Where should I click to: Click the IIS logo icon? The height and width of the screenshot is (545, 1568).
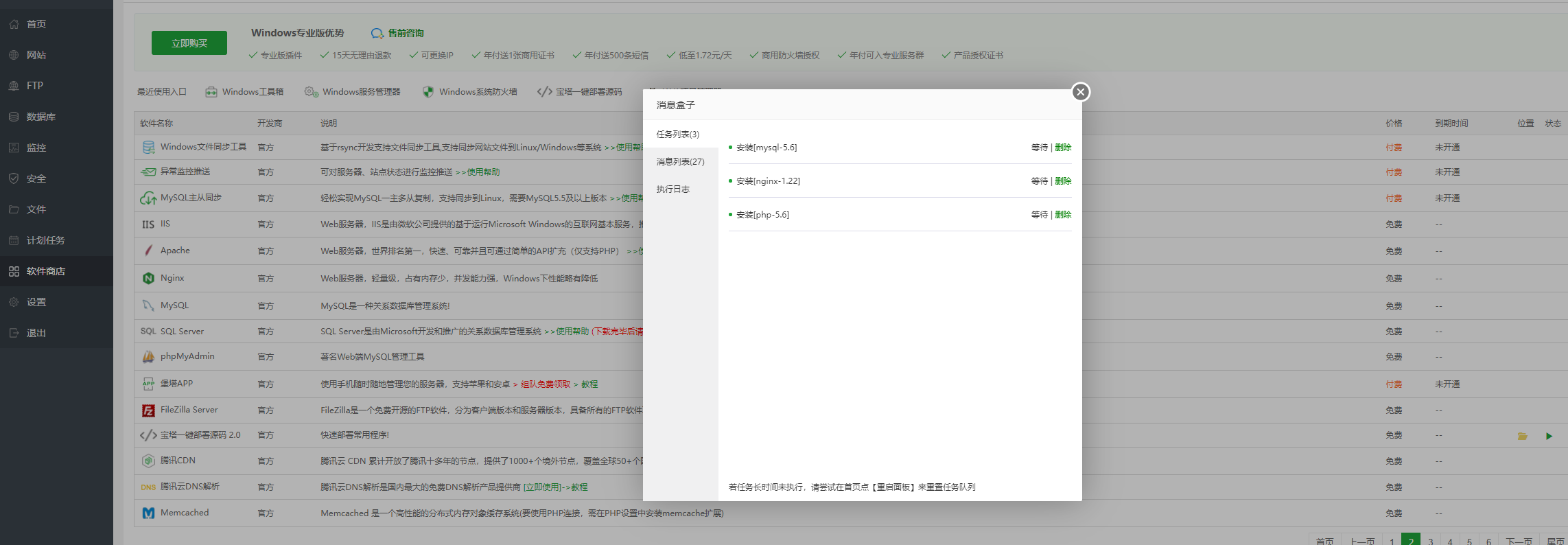148,224
